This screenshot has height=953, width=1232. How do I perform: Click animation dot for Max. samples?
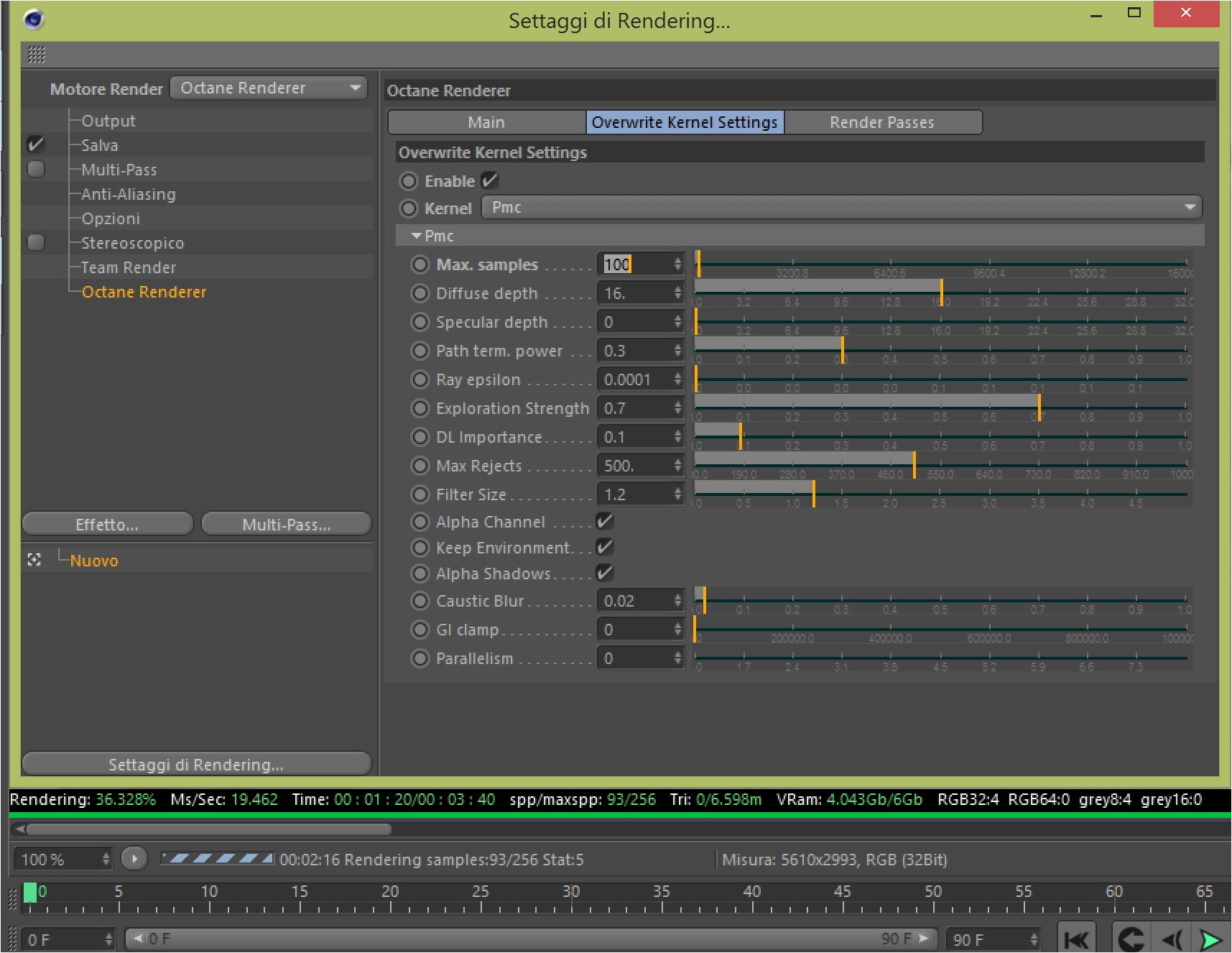(x=420, y=264)
